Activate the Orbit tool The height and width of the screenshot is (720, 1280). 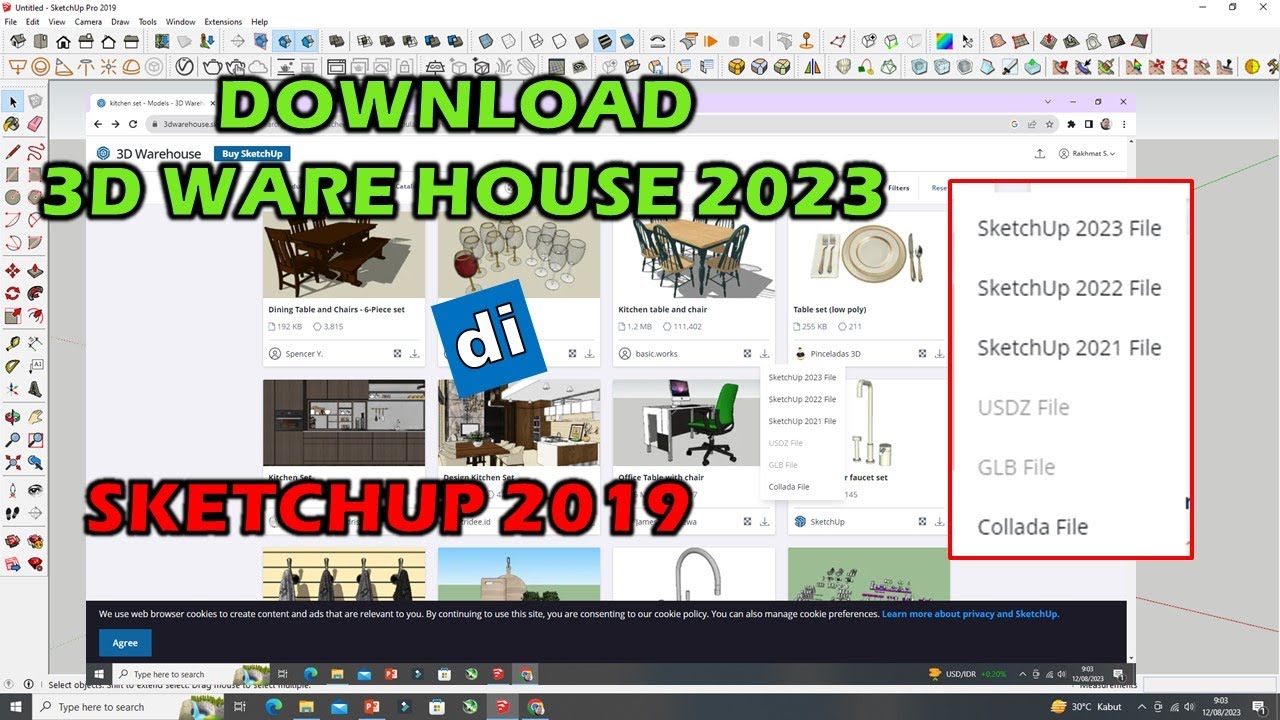13,417
